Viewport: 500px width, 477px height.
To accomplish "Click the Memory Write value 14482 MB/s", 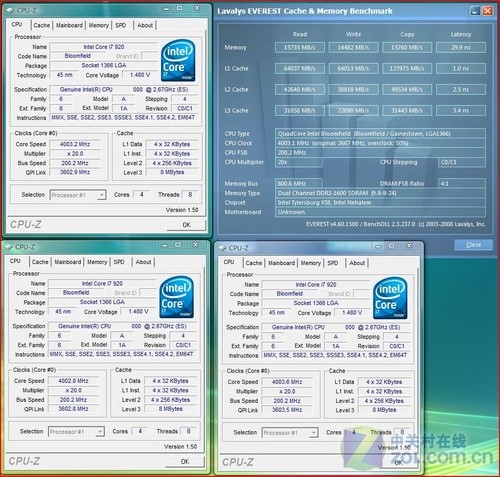I will [x=353, y=48].
